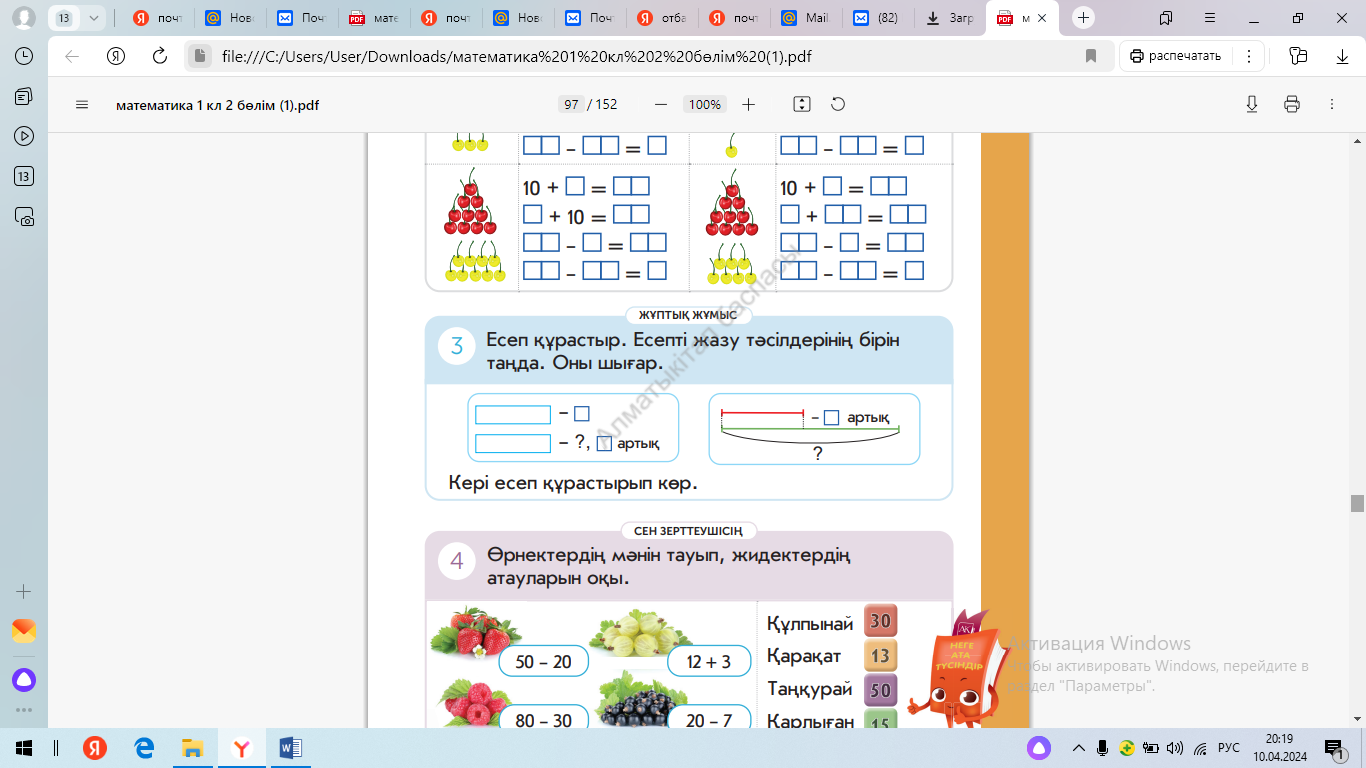Click the expression 80 – 30
1366x768 pixels.
(x=543, y=720)
